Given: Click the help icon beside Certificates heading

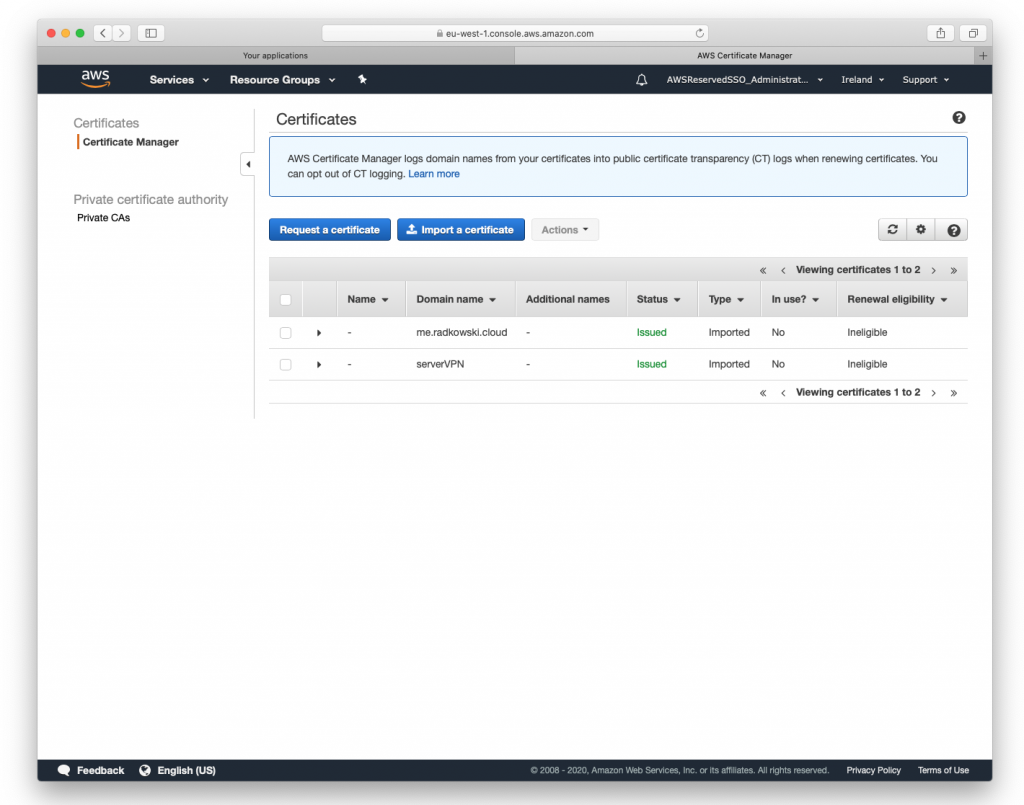Looking at the screenshot, I should point(958,118).
